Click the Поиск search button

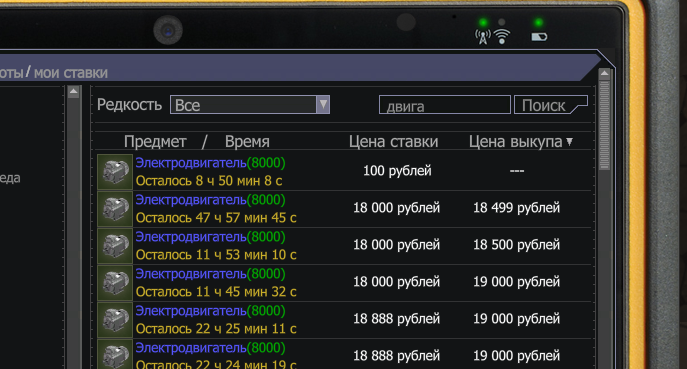click(x=551, y=105)
